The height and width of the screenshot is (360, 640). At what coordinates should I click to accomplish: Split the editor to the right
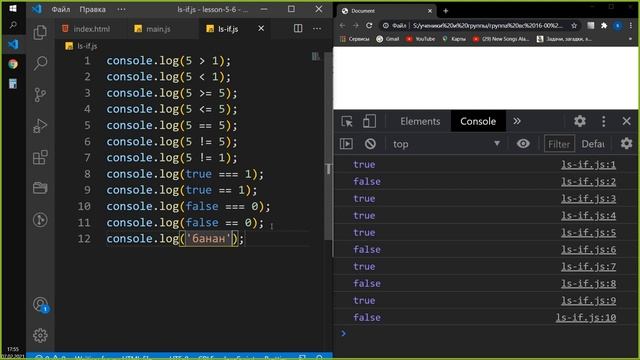pyautogui.click(x=298, y=28)
